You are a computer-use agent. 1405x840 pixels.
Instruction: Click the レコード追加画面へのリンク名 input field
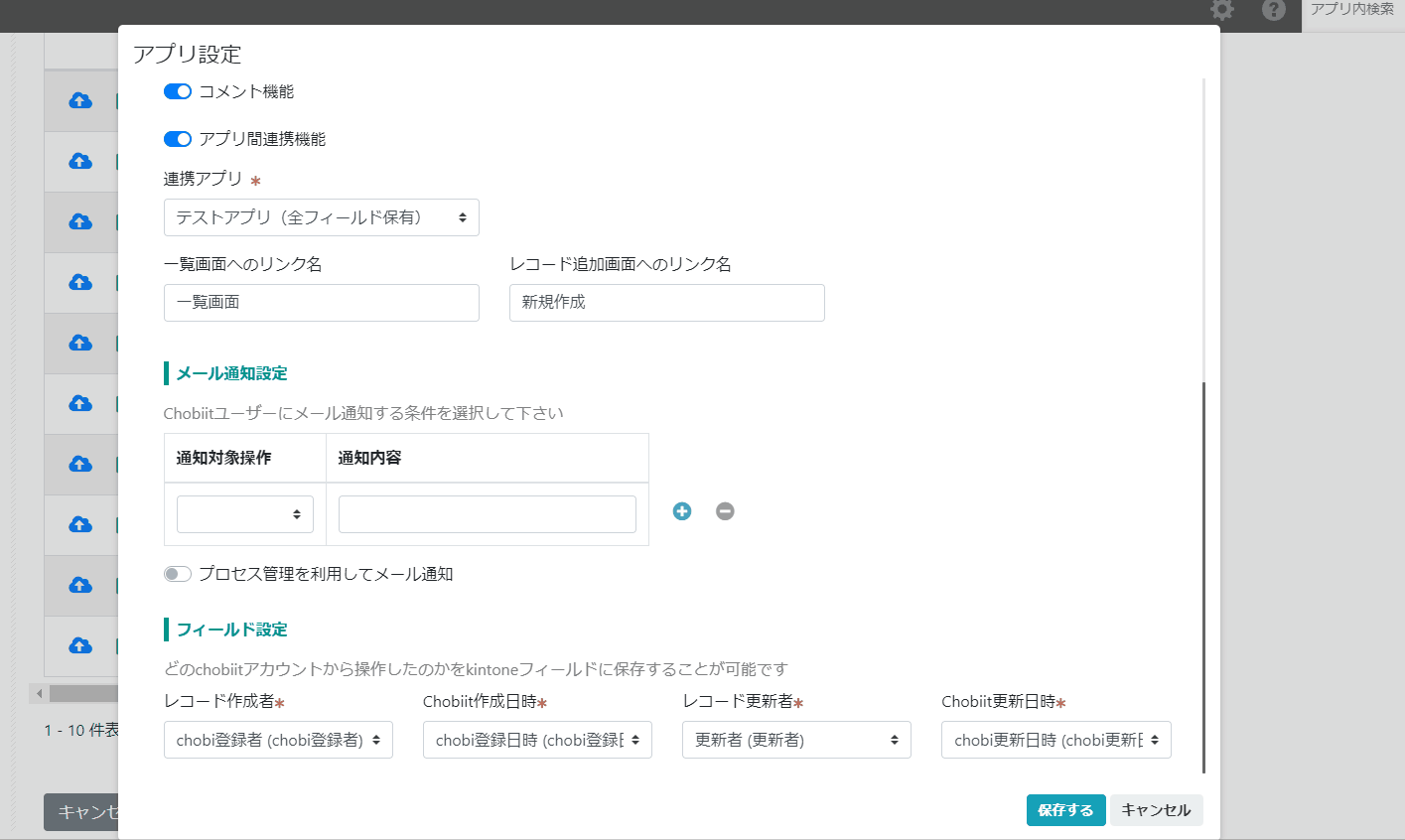click(666, 303)
